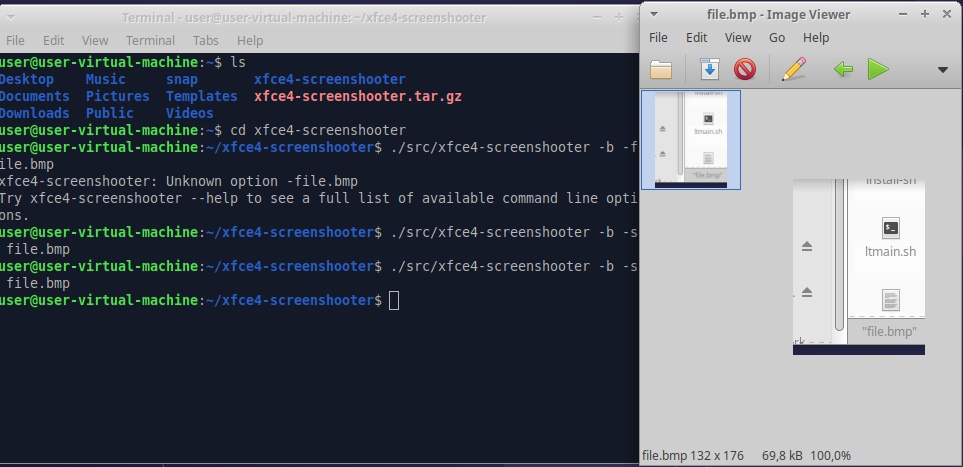Select the file.bmp thumbnail in the sidebar

pos(691,139)
